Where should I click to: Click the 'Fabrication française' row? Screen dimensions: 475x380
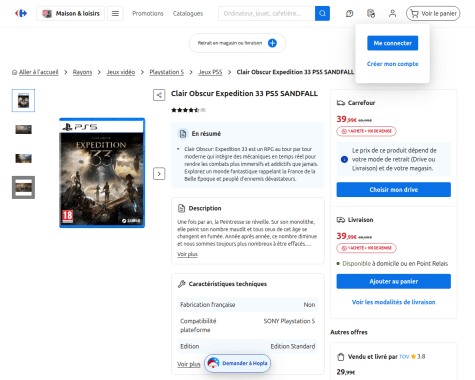pos(247,305)
